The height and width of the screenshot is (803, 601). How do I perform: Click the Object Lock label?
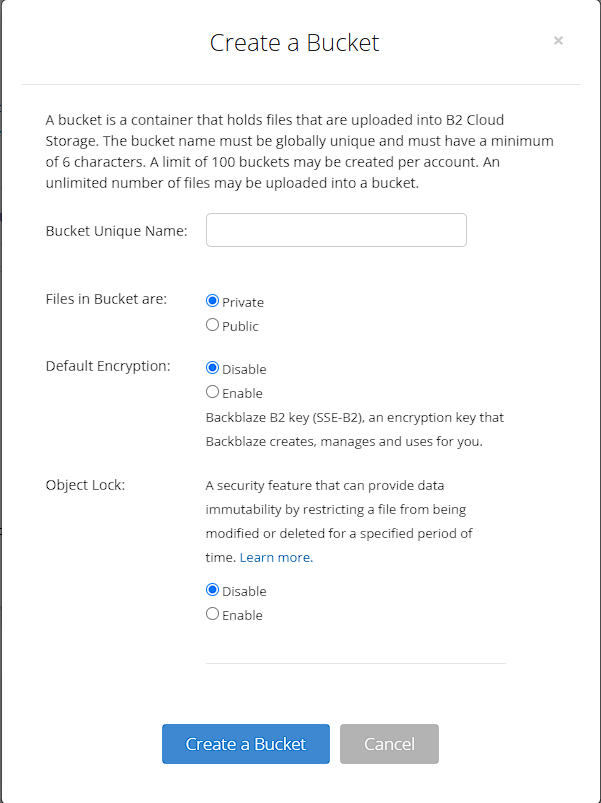pos(85,485)
